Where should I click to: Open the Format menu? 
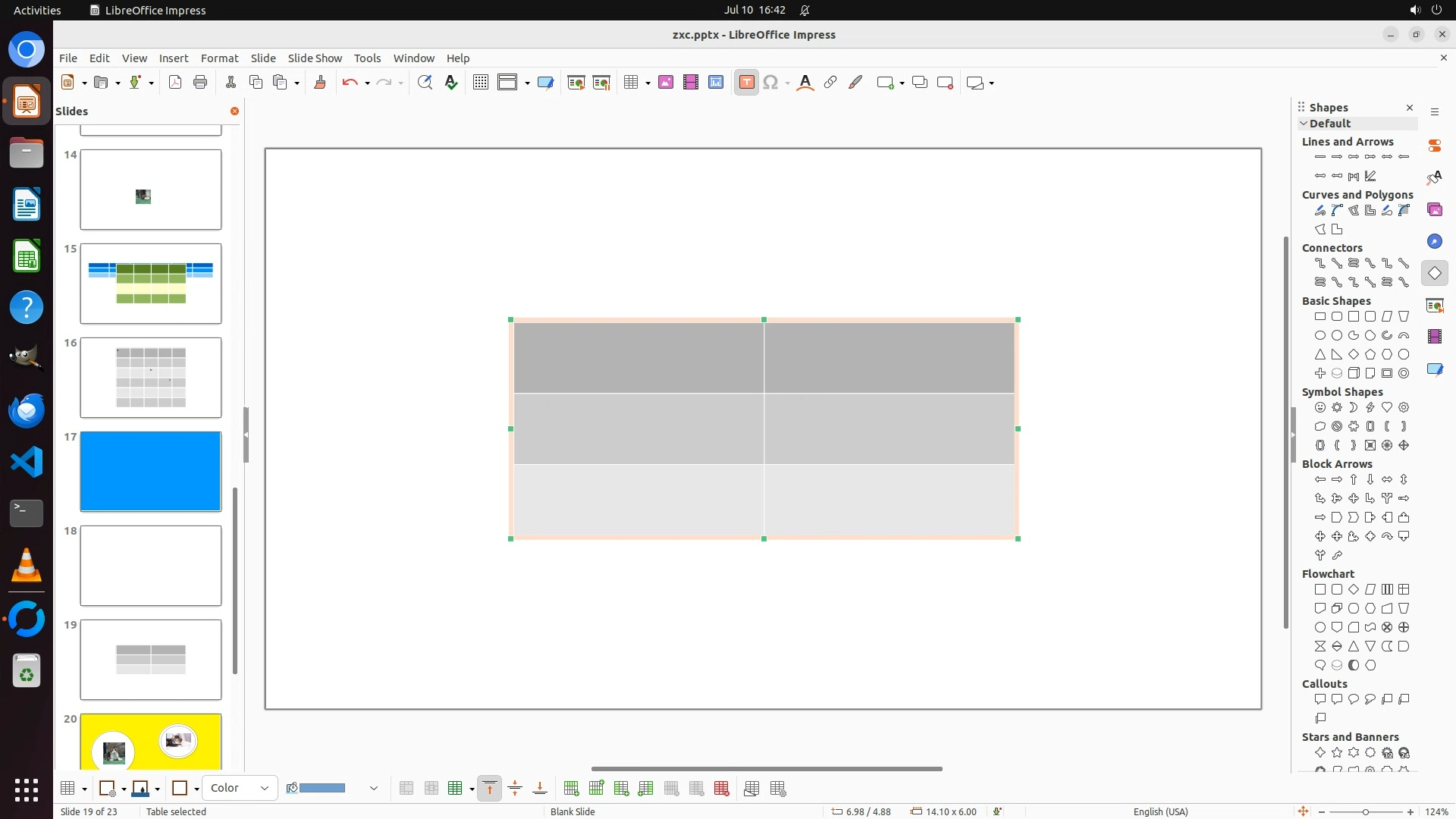click(219, 58)
